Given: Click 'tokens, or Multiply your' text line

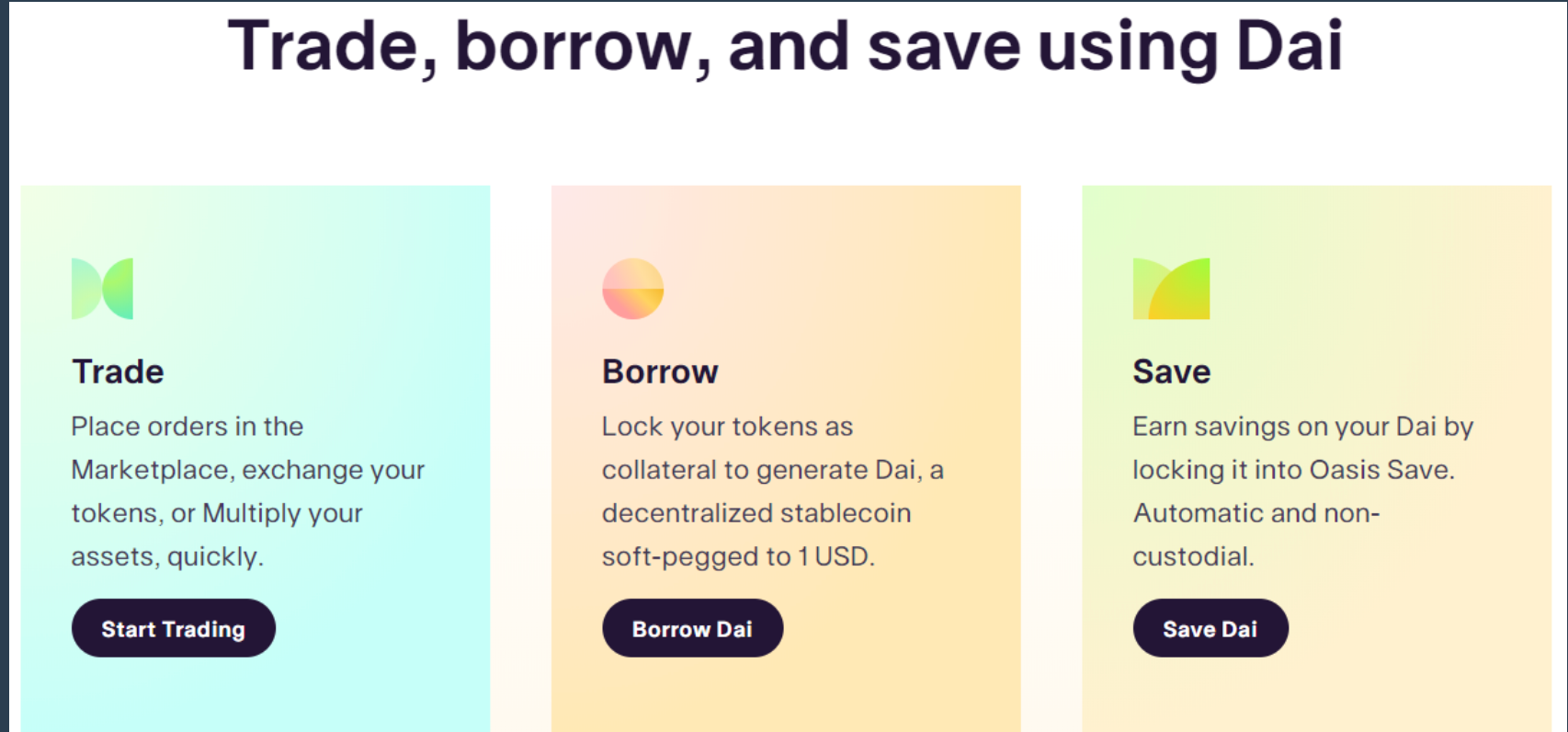Looking at the screenshot, I should (217, 513).
